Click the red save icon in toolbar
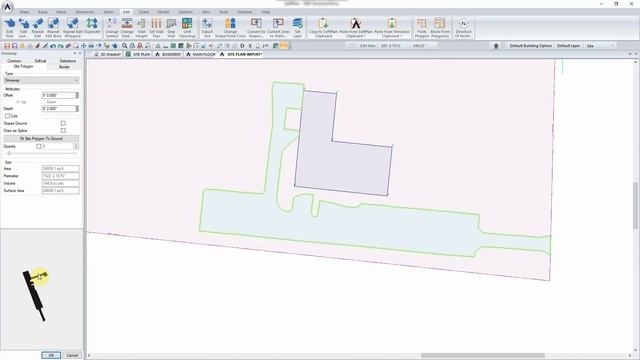Screen dimensions: 640x360 tap(7, 46)
